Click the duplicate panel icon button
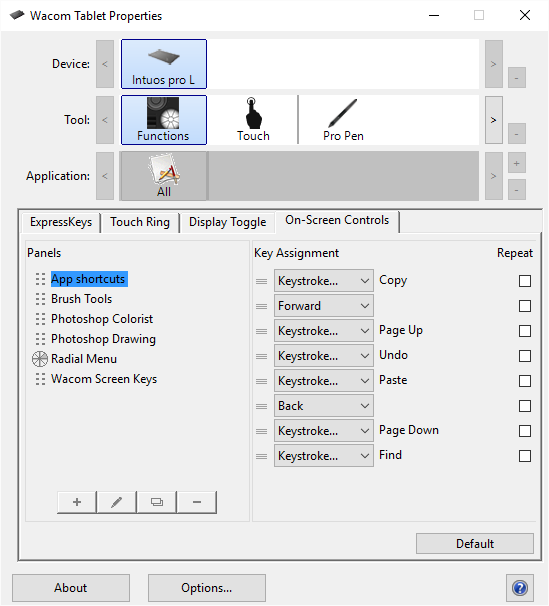The width and height of the screenshot is (549, 606). tap(157, 502)
